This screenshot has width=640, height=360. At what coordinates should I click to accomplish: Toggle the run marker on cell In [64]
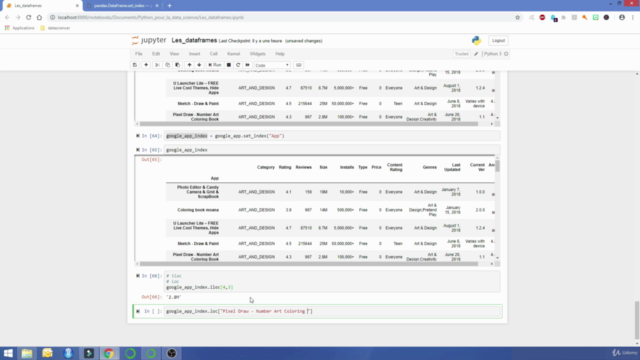click(x=138, y=136)
